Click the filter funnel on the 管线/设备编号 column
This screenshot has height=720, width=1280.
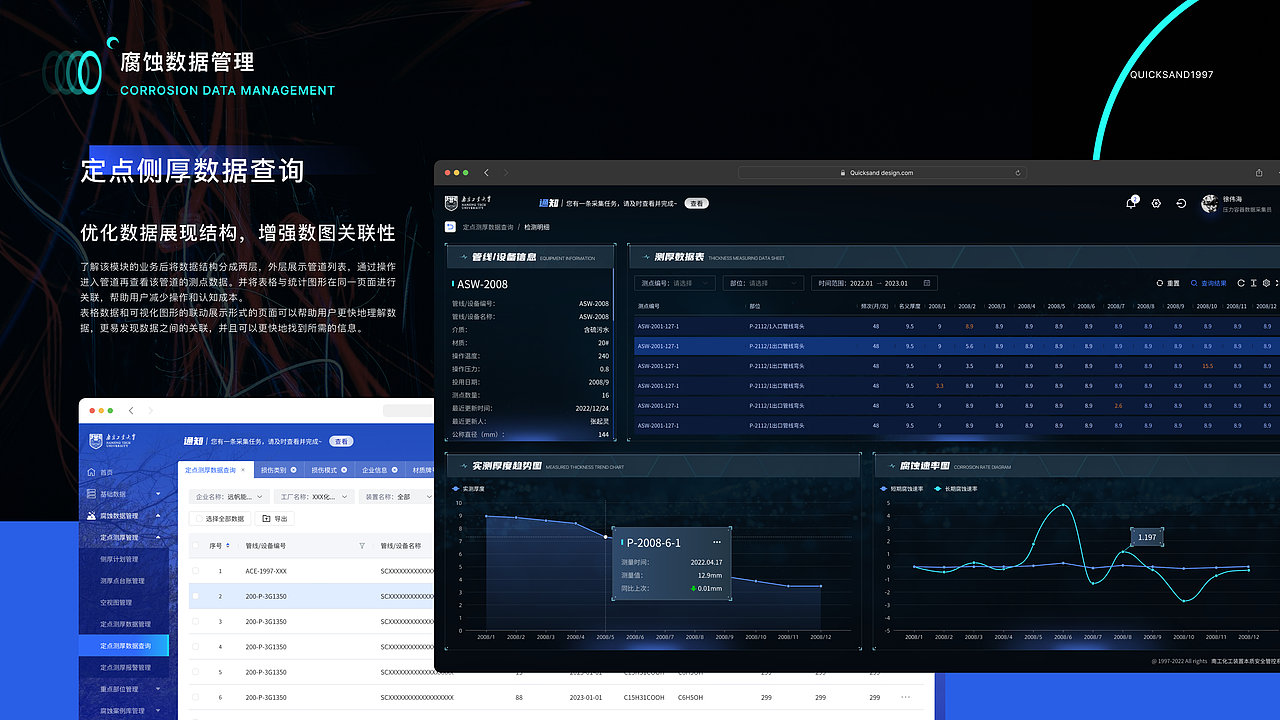coord(362,544)
